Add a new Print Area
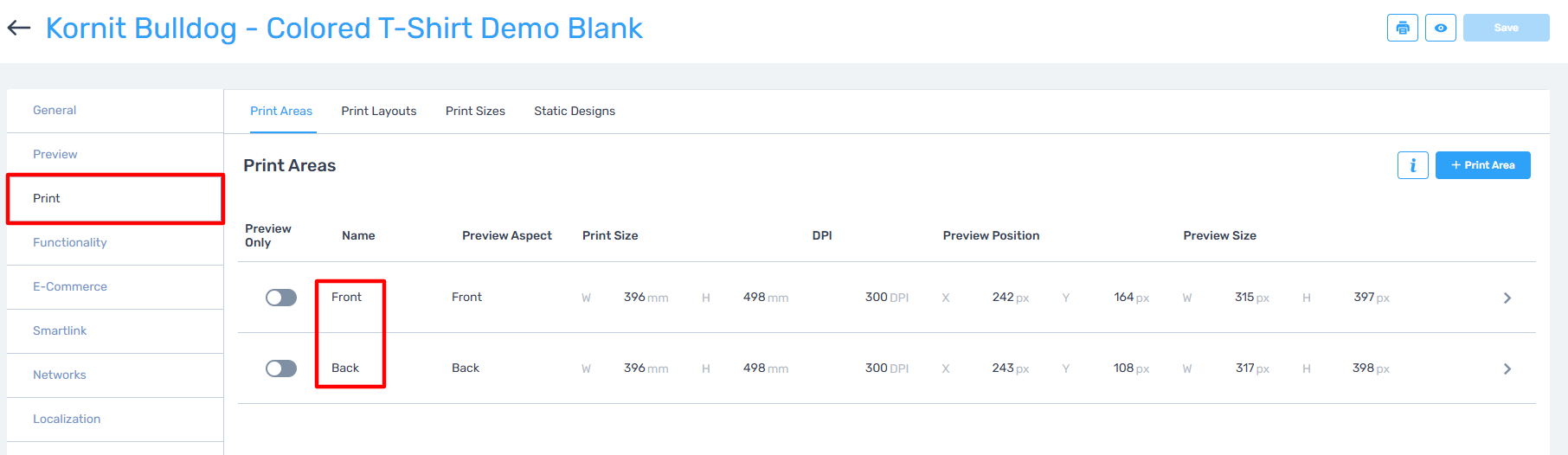Screen dimensions: 1568x455 pyautogui.click(x=1482, y=165)
